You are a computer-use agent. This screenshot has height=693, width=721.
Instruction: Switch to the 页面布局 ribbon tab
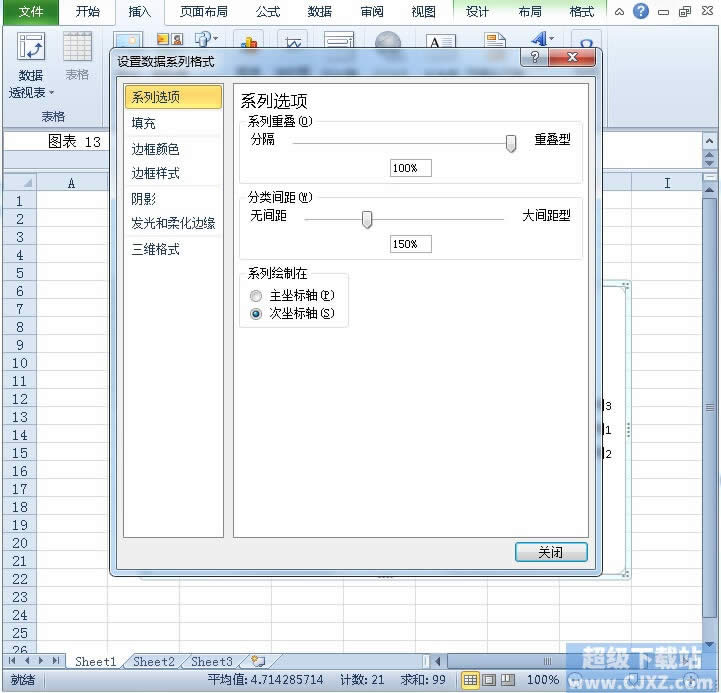coord(203,12)
